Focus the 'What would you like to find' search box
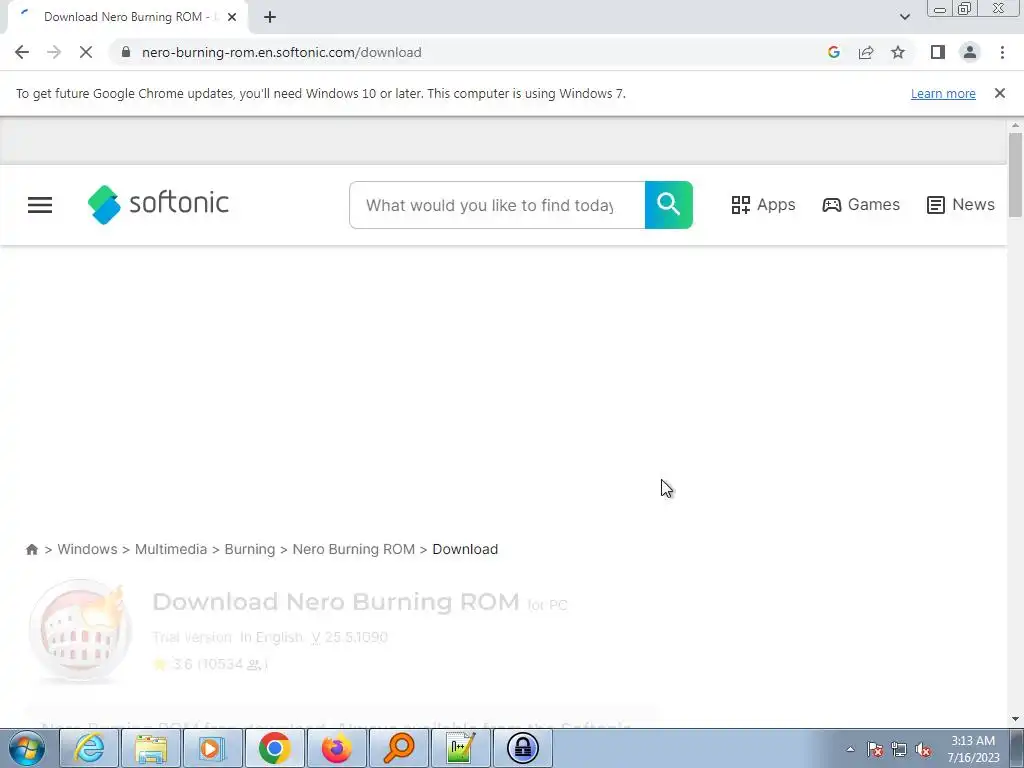 click(497, 205)
